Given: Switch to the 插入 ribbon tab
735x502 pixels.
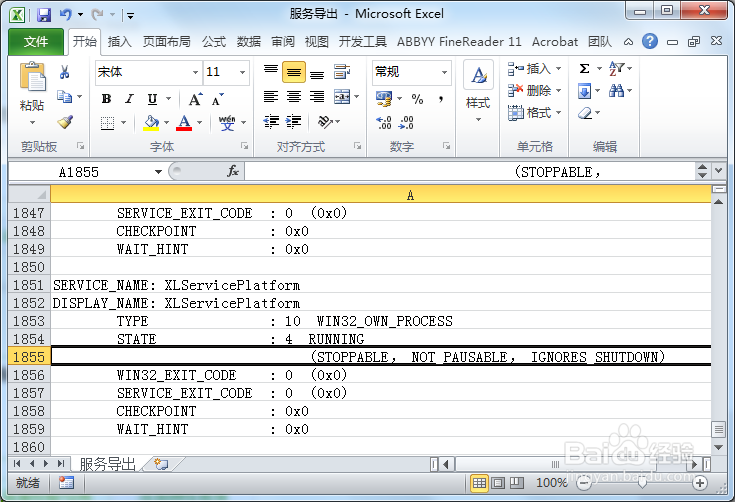Looking at the screenshot, I should coord(120,42).
